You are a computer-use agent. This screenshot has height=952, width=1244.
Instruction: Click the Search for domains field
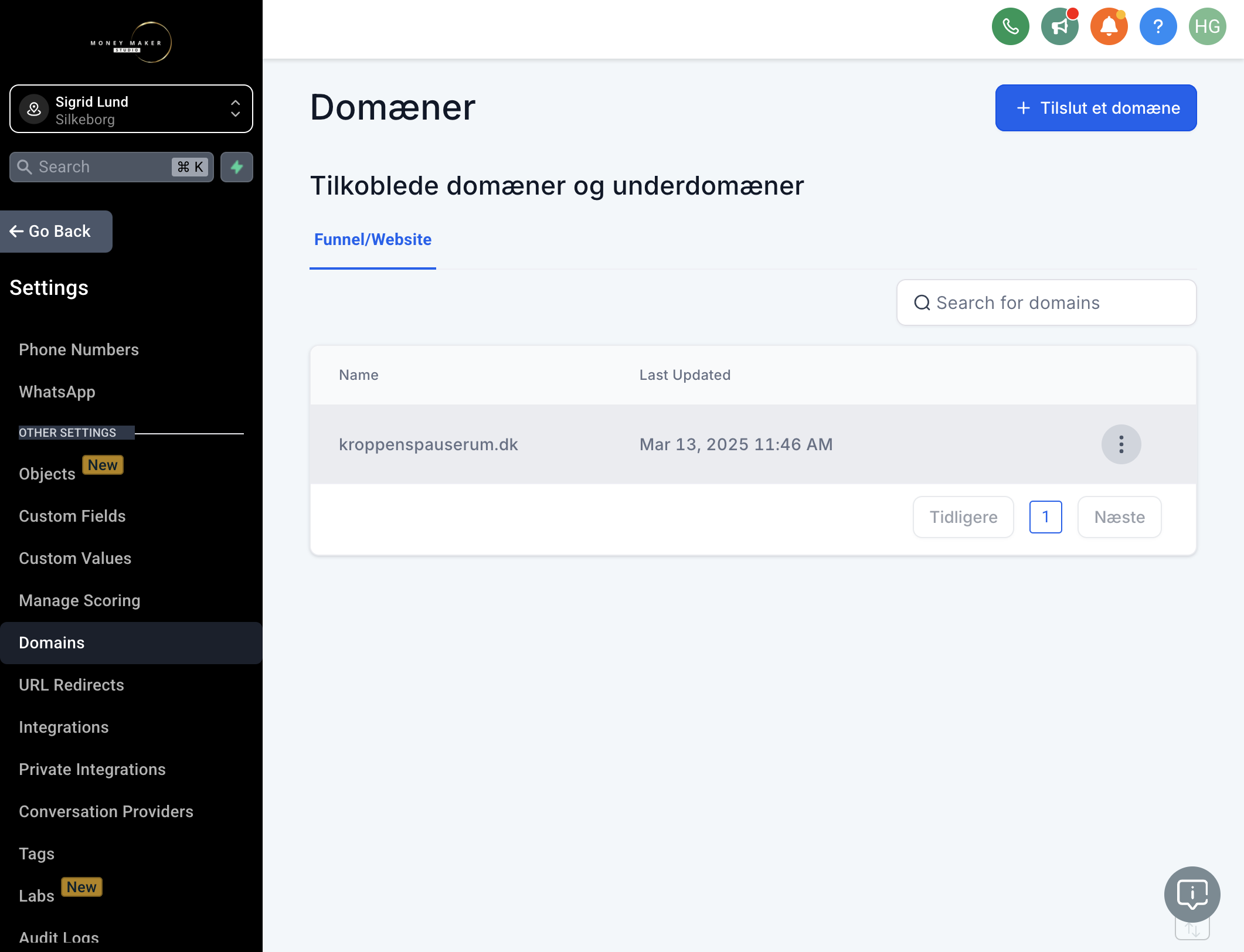click(1046, 302)
